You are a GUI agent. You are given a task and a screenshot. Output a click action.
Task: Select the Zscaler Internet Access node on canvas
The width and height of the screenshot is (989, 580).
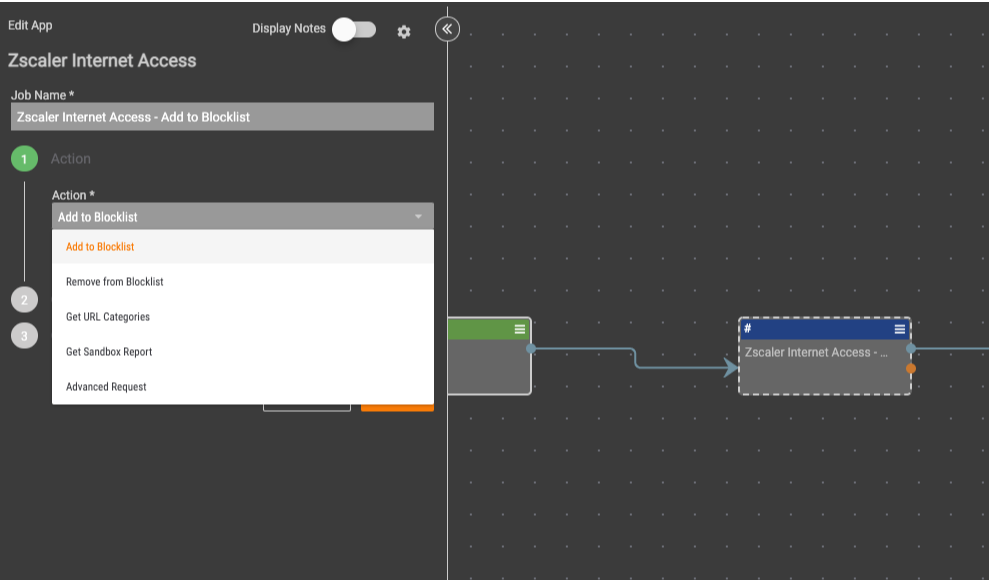(x=824, y=356)
